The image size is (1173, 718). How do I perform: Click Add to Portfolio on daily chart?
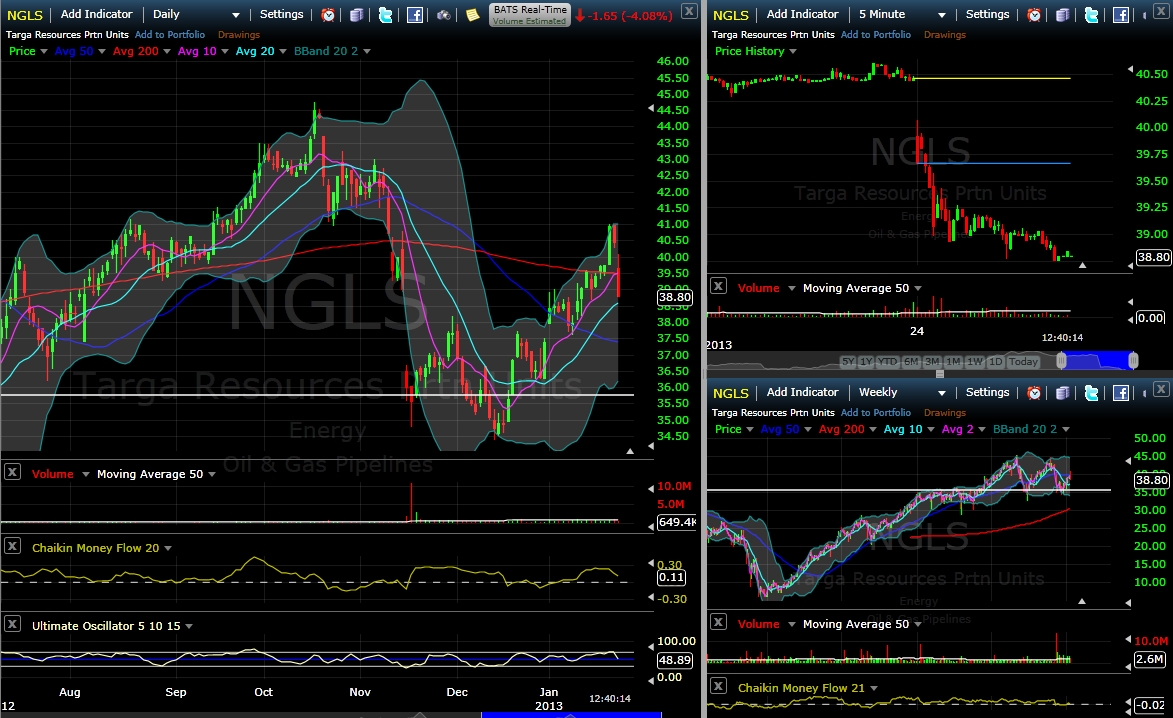[170, 34]
